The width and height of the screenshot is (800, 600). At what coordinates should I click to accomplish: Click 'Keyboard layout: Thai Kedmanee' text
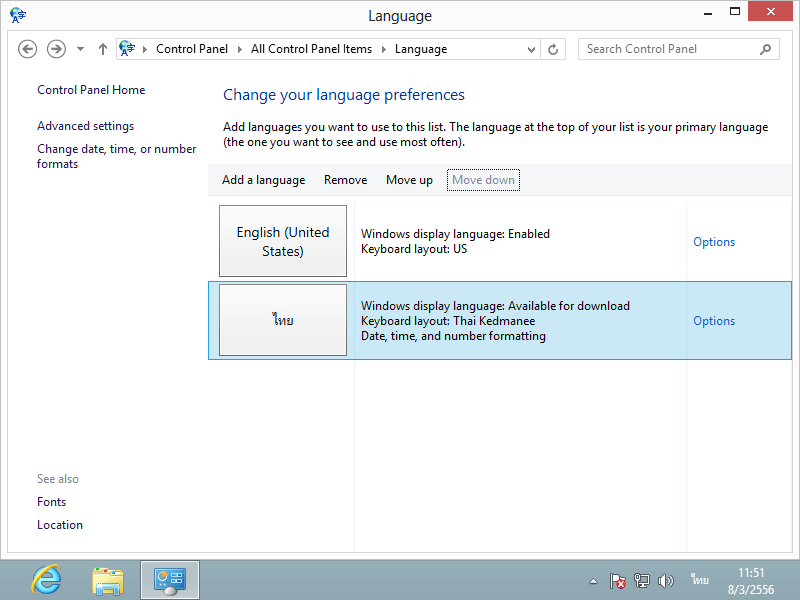pyautogui.click(x=448, y=321)
